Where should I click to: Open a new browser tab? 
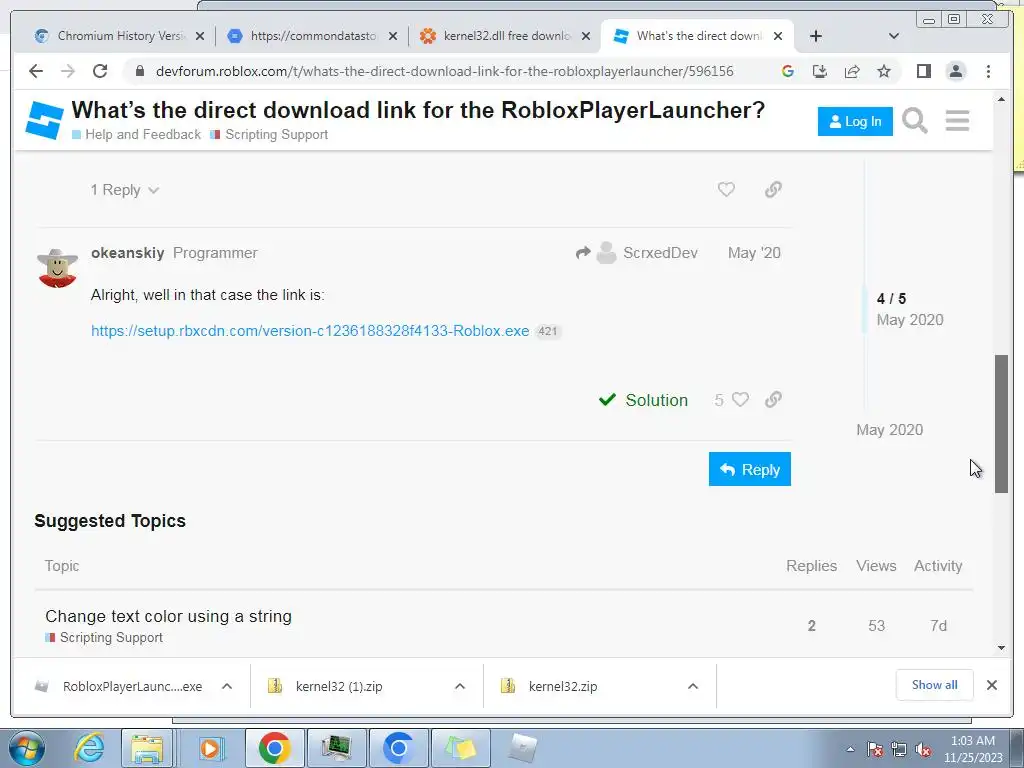click(x=816, y=36)
